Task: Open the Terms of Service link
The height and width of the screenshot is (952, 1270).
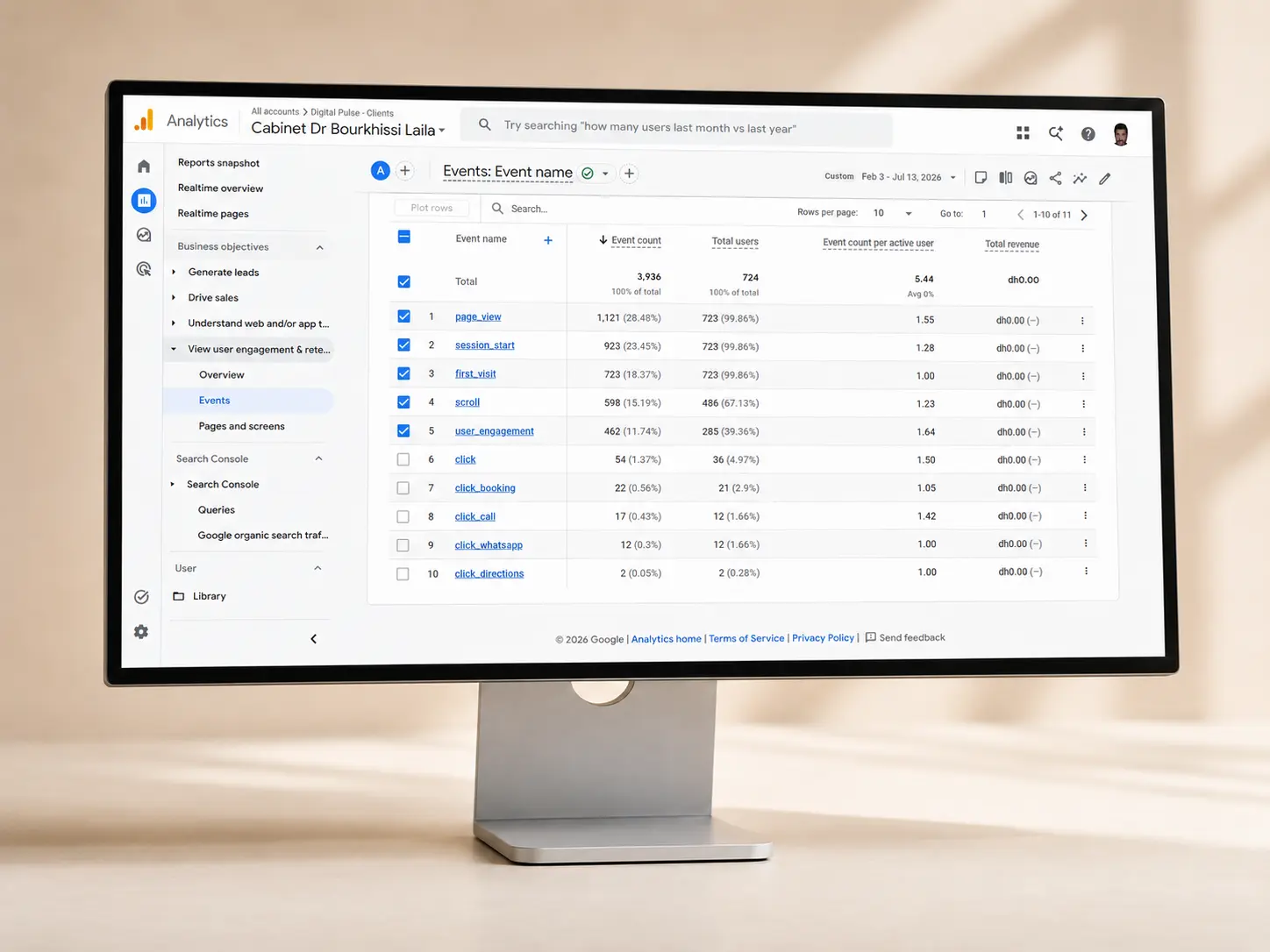Action: [746, 638]
